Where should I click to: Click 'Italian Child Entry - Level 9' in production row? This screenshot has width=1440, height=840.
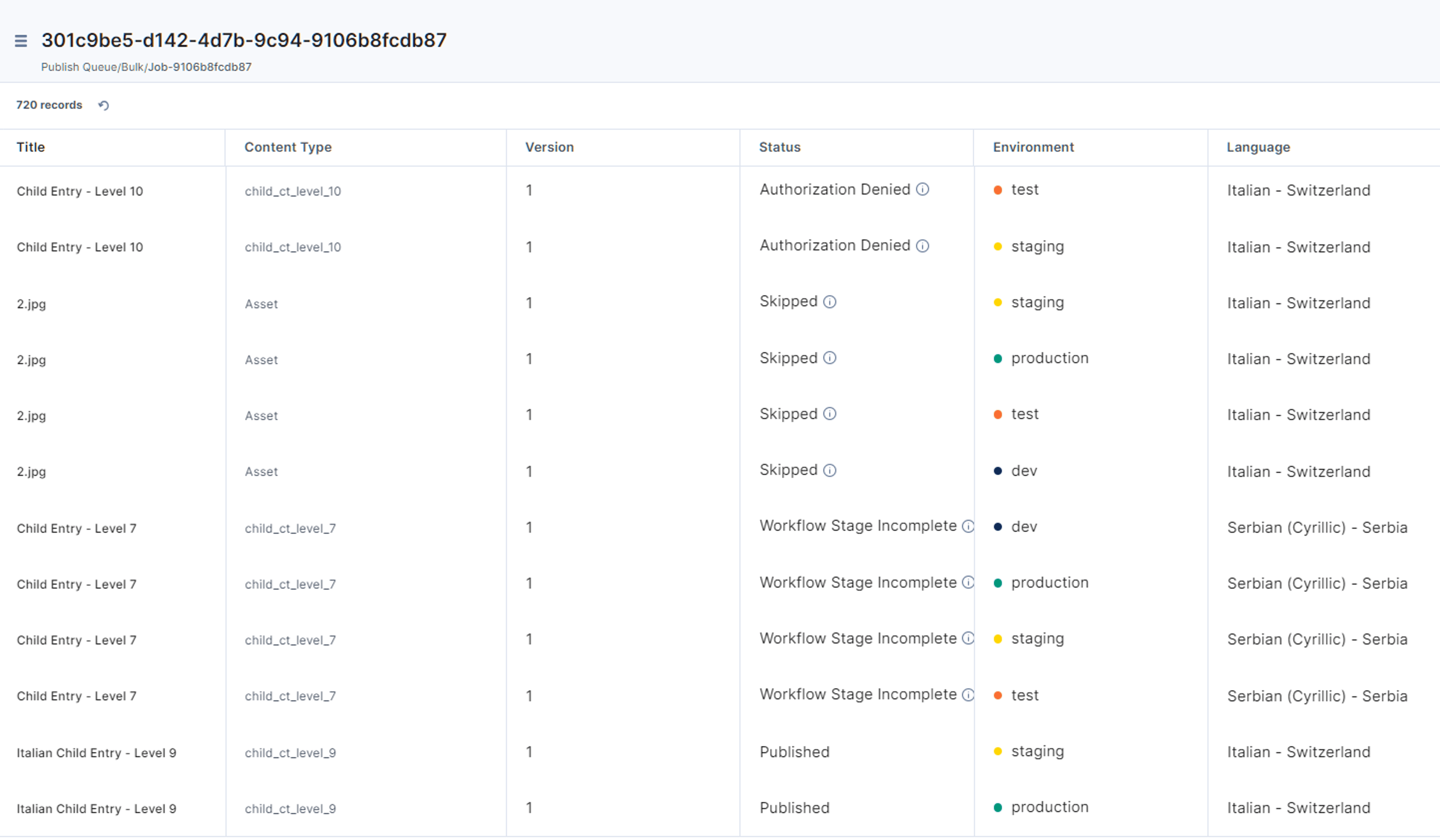tap(97, 809)
